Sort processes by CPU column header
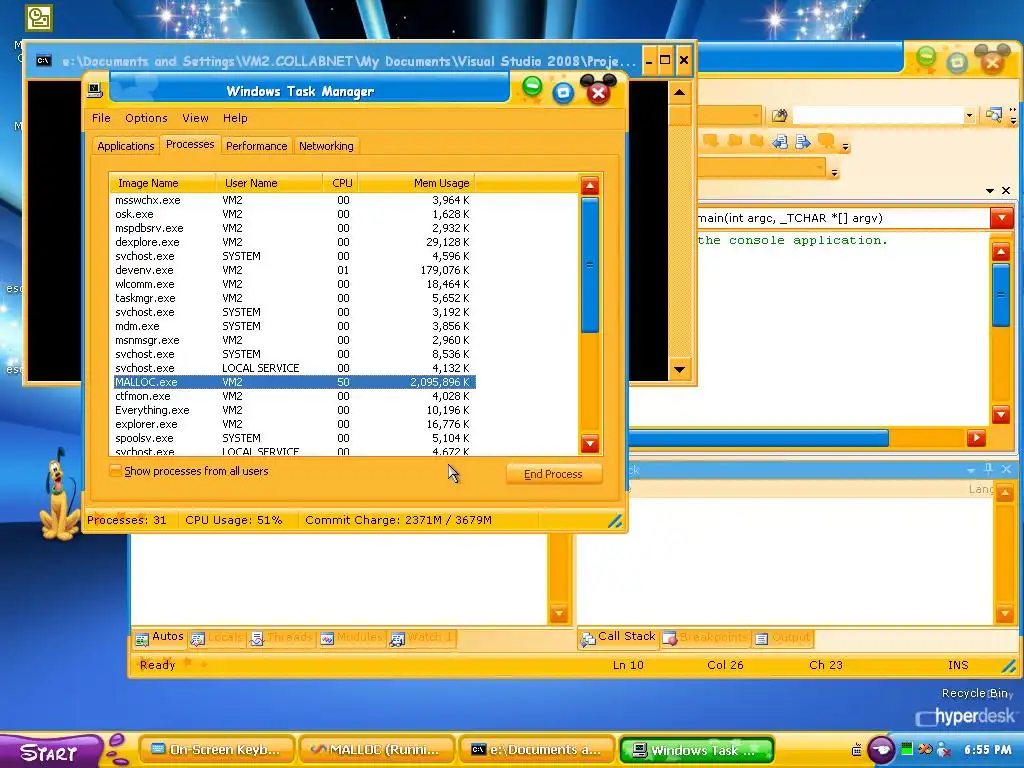The height and width of the screenshot is (768, 1024). [341, 183]
